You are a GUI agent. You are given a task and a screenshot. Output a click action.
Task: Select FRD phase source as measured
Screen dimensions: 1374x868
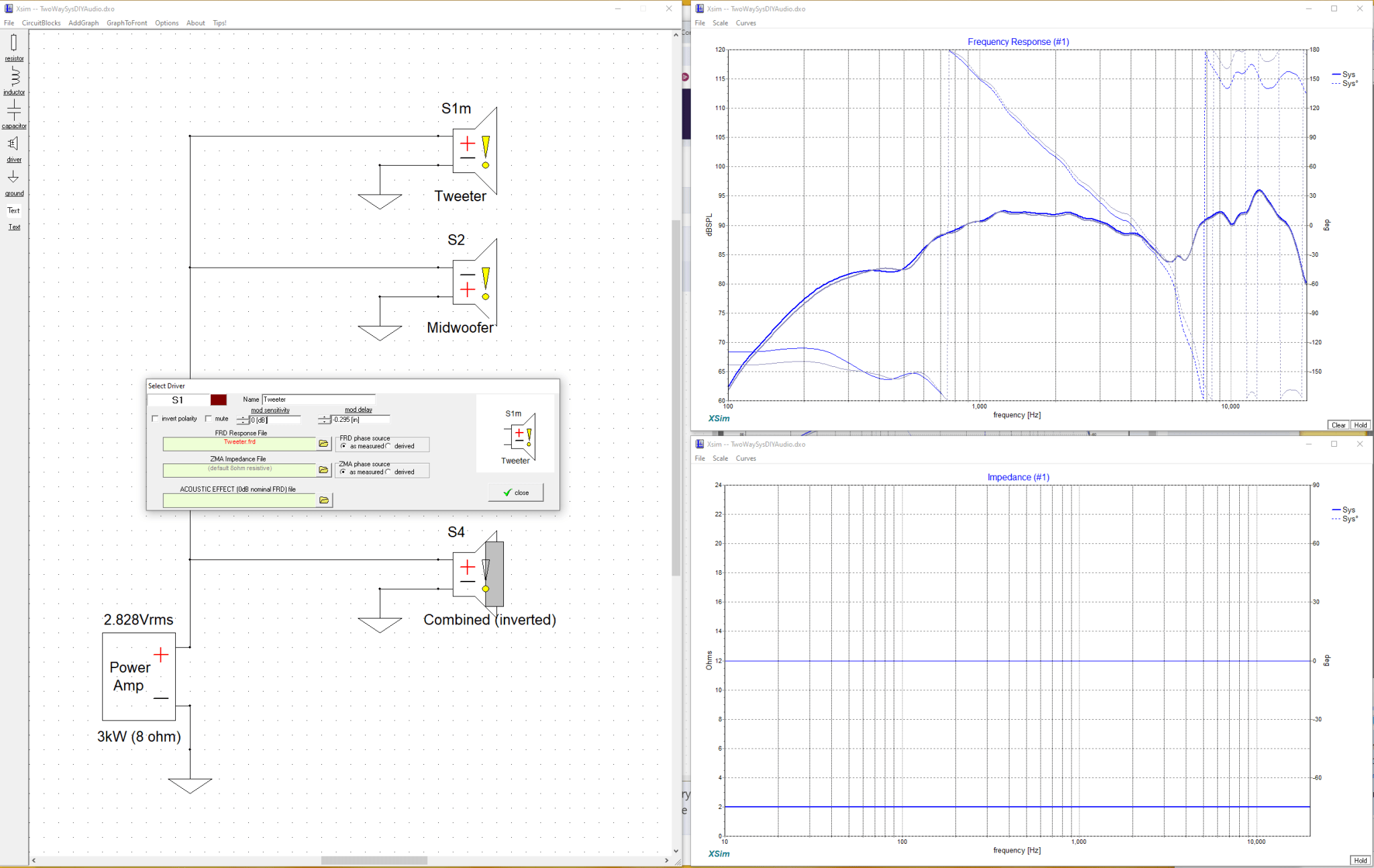(344, 446)
